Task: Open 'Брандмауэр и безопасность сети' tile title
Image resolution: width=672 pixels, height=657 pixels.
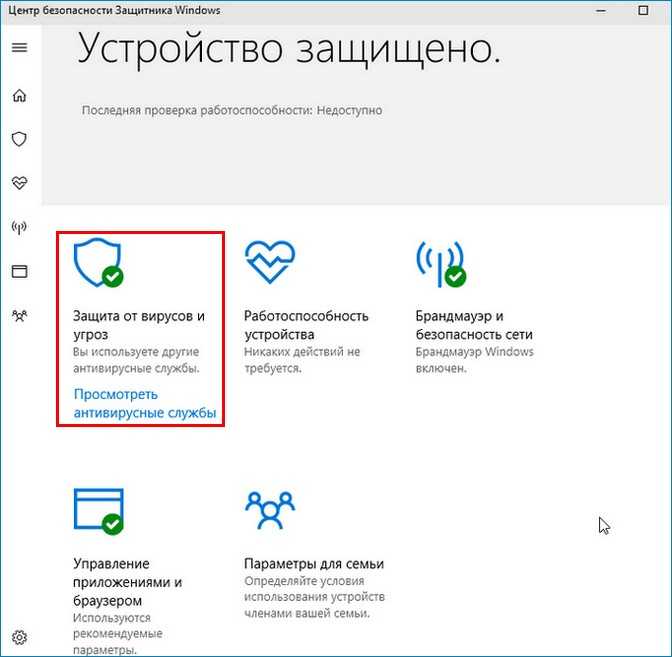Action: point(474,325)
